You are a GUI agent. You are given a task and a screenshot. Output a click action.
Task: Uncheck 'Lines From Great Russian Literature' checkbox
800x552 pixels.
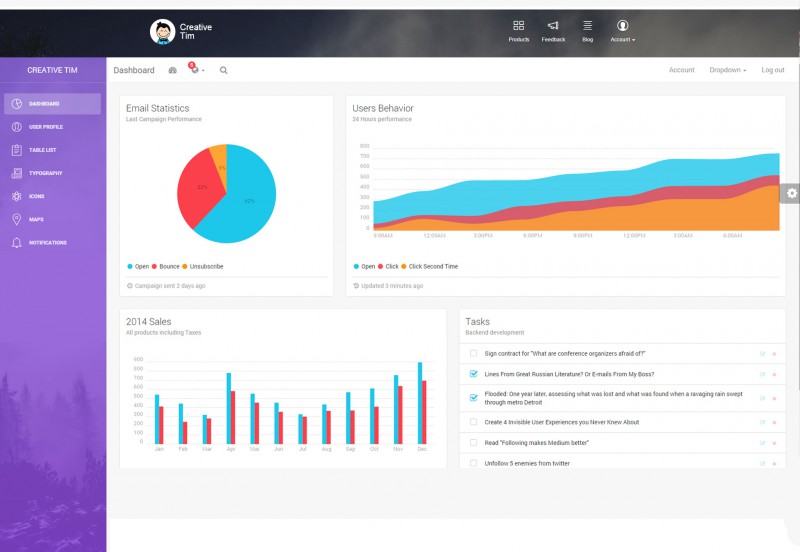tap(474, 374)
